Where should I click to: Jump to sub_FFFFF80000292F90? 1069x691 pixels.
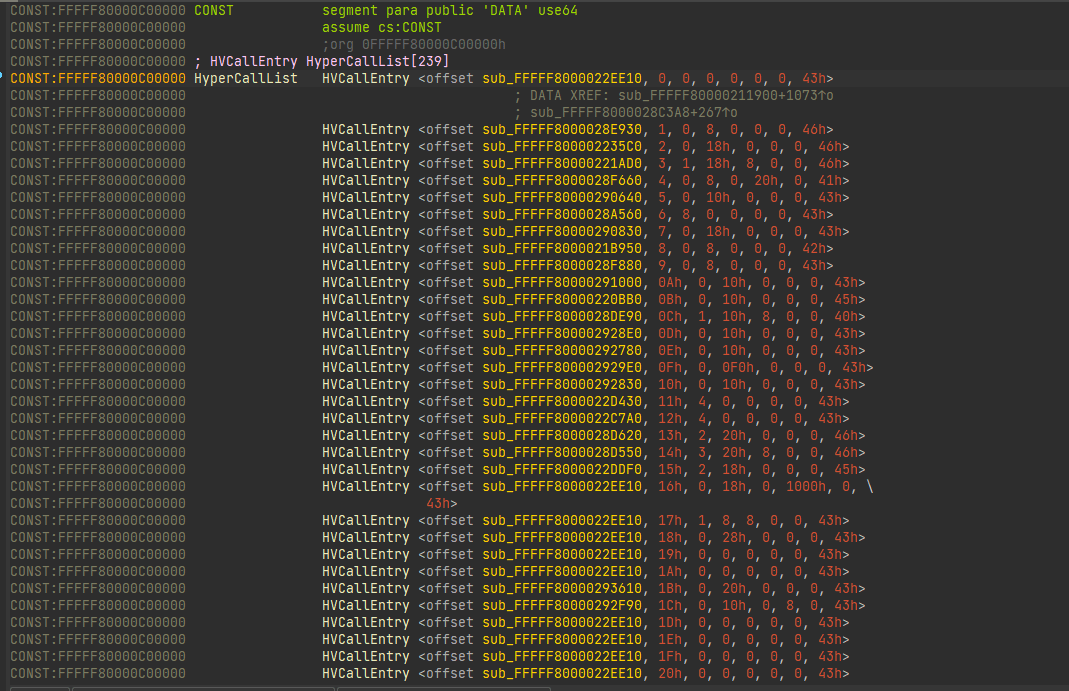pyautogui.click(x=562, y=605)
